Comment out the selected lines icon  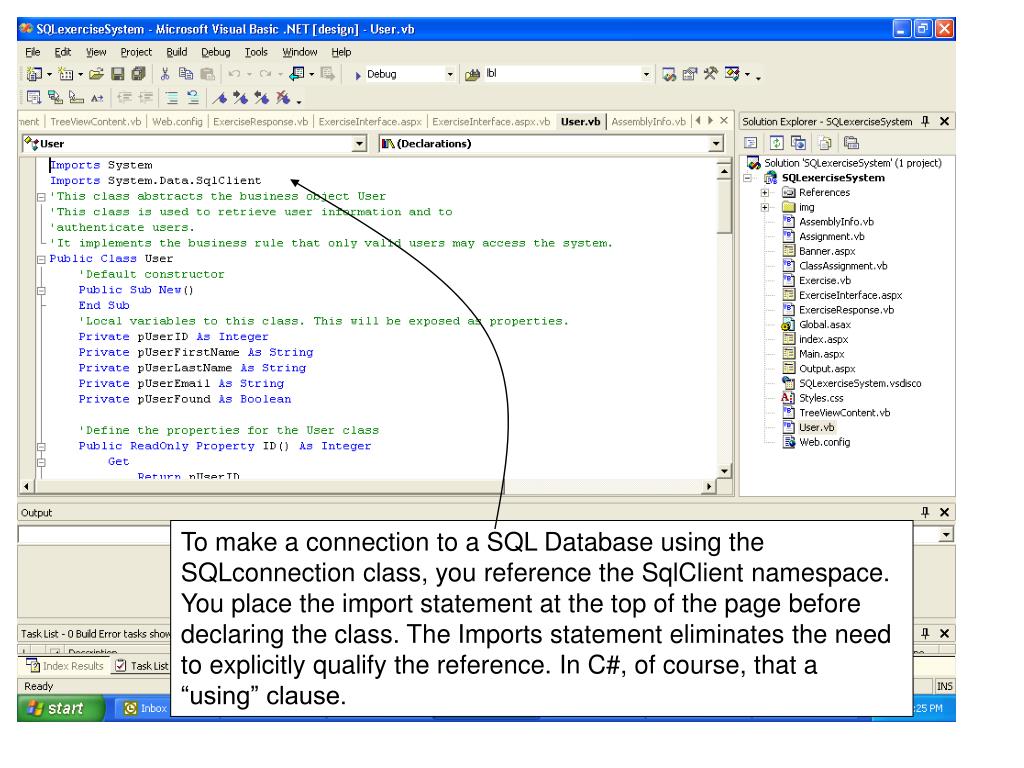[172, 98]
